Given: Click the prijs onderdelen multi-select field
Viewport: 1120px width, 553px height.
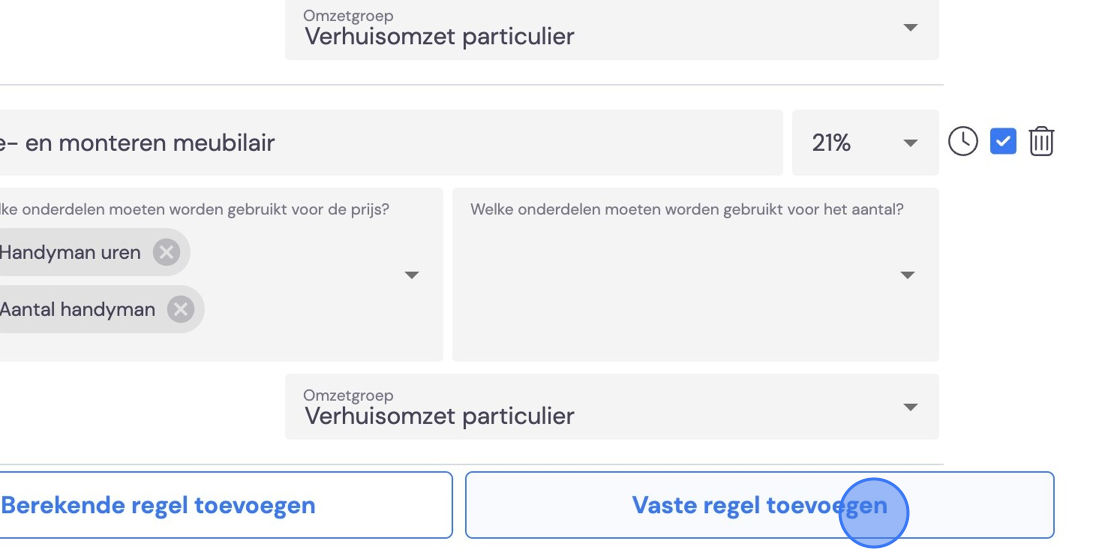Looking at the screenshot, I should tap(221, 274).
